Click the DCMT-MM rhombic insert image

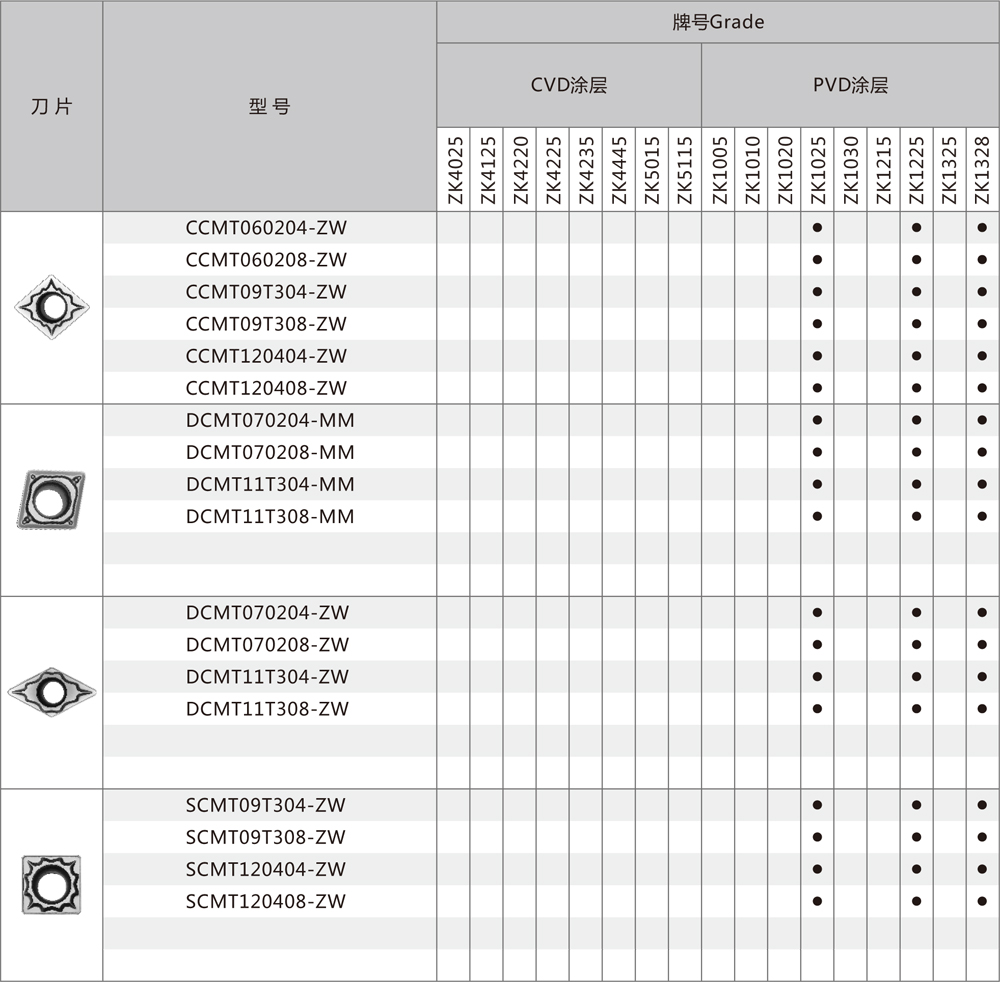51,499
